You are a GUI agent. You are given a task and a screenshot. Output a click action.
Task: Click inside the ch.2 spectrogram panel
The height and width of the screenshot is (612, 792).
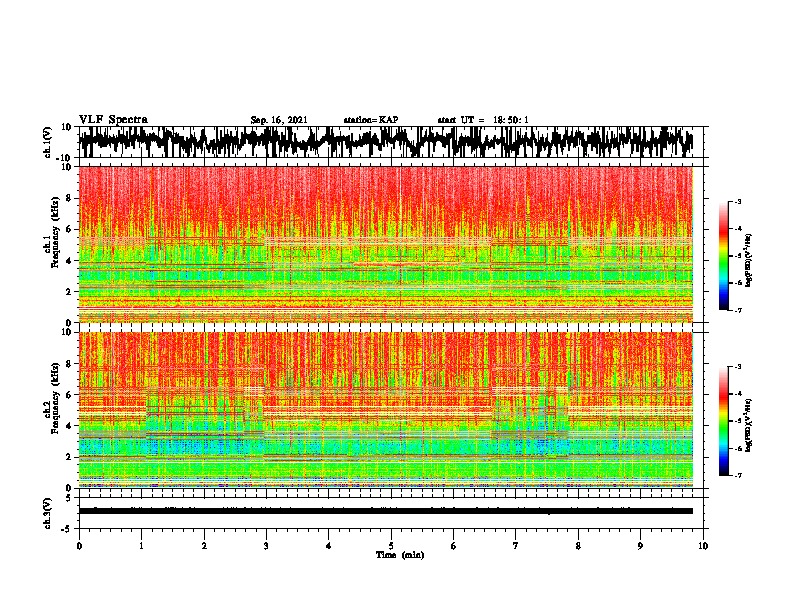point(385,410)
